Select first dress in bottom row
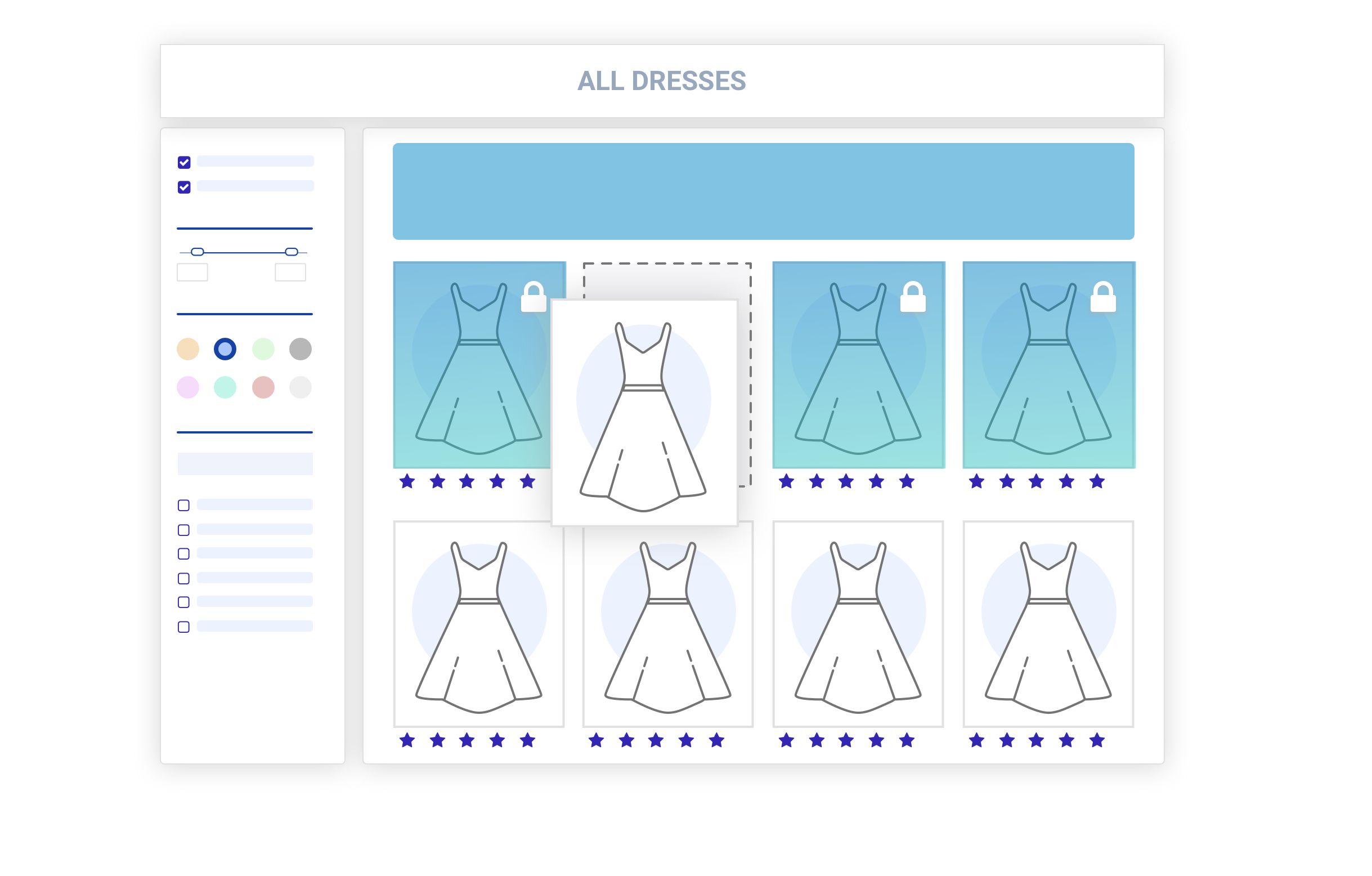This screenshot has height=876, width=1372. tap(478, 624)
